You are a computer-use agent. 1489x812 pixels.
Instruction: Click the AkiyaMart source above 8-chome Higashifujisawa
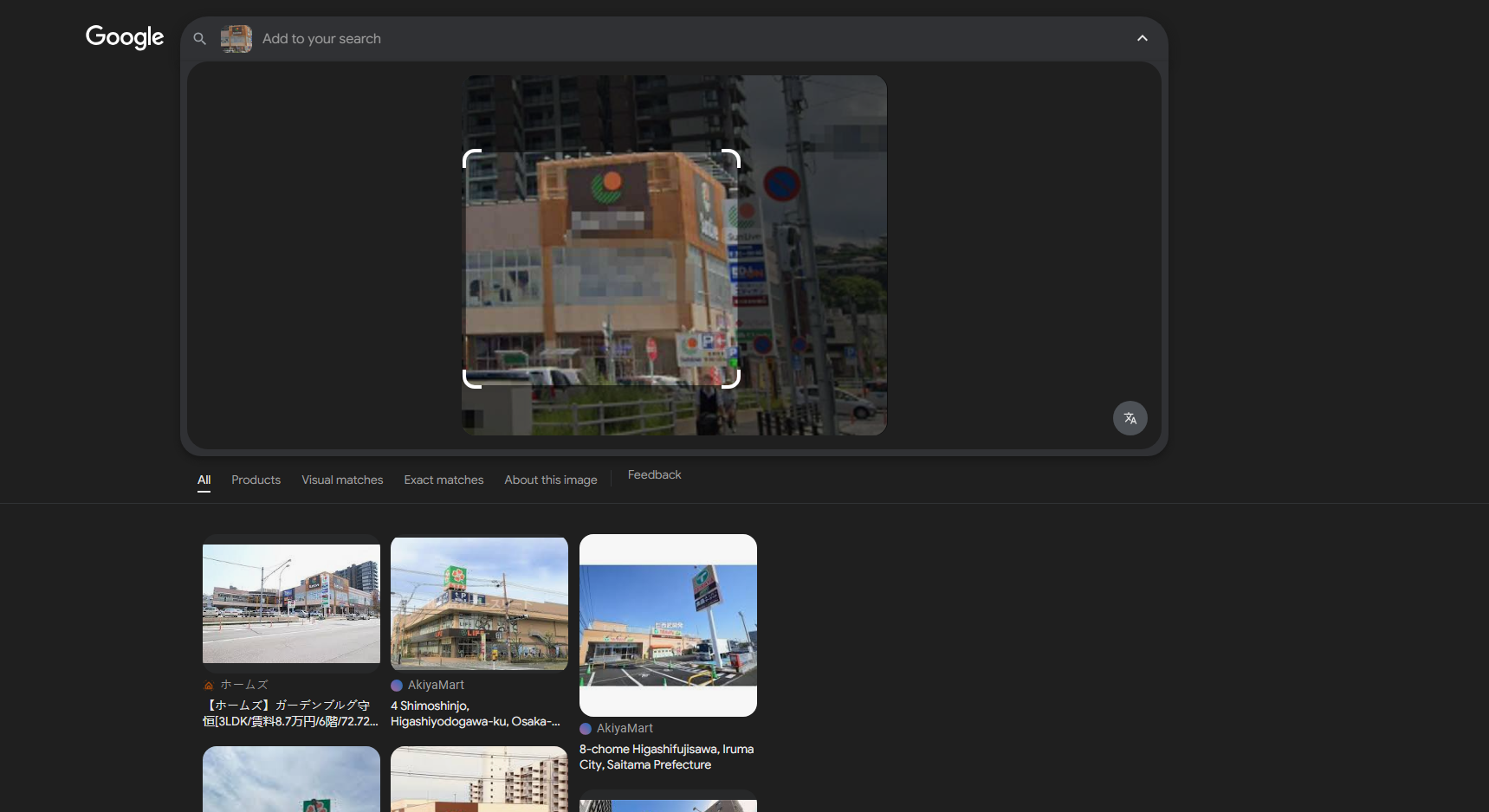pyautogui.click(x=625, y=728)
